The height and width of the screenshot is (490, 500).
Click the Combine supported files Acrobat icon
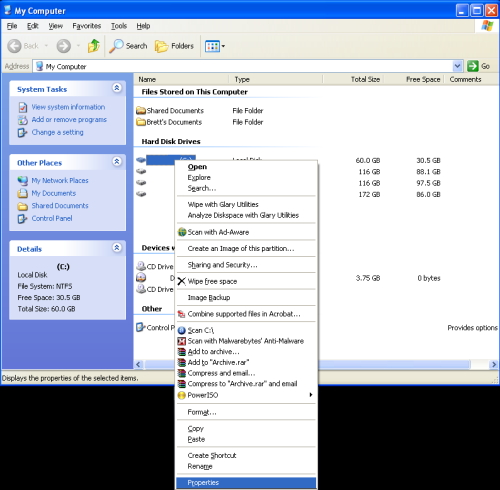pos(181,314)
